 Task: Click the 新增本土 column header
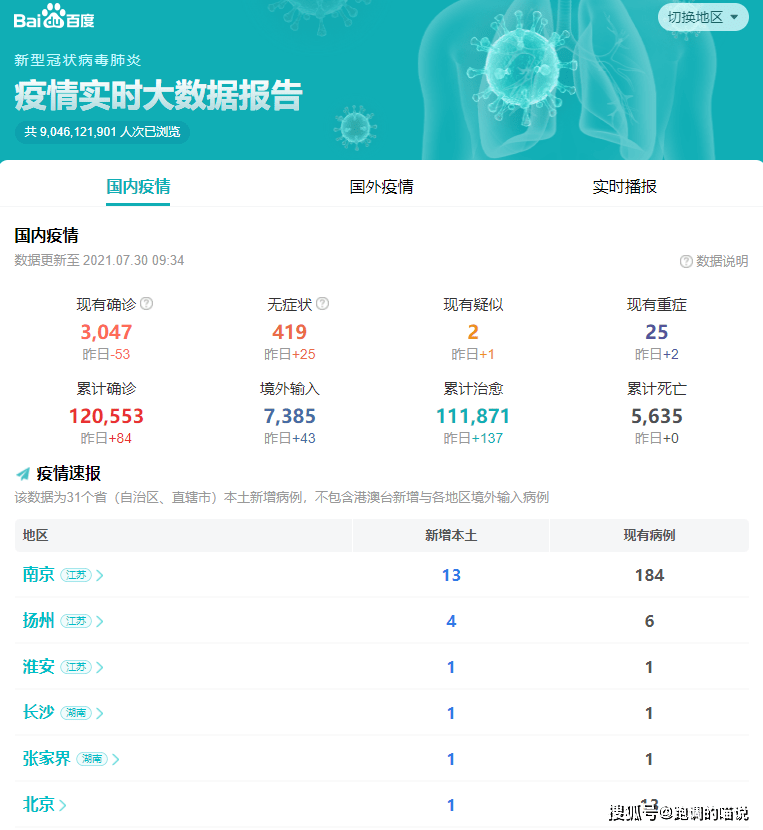[x=451, y=536]
